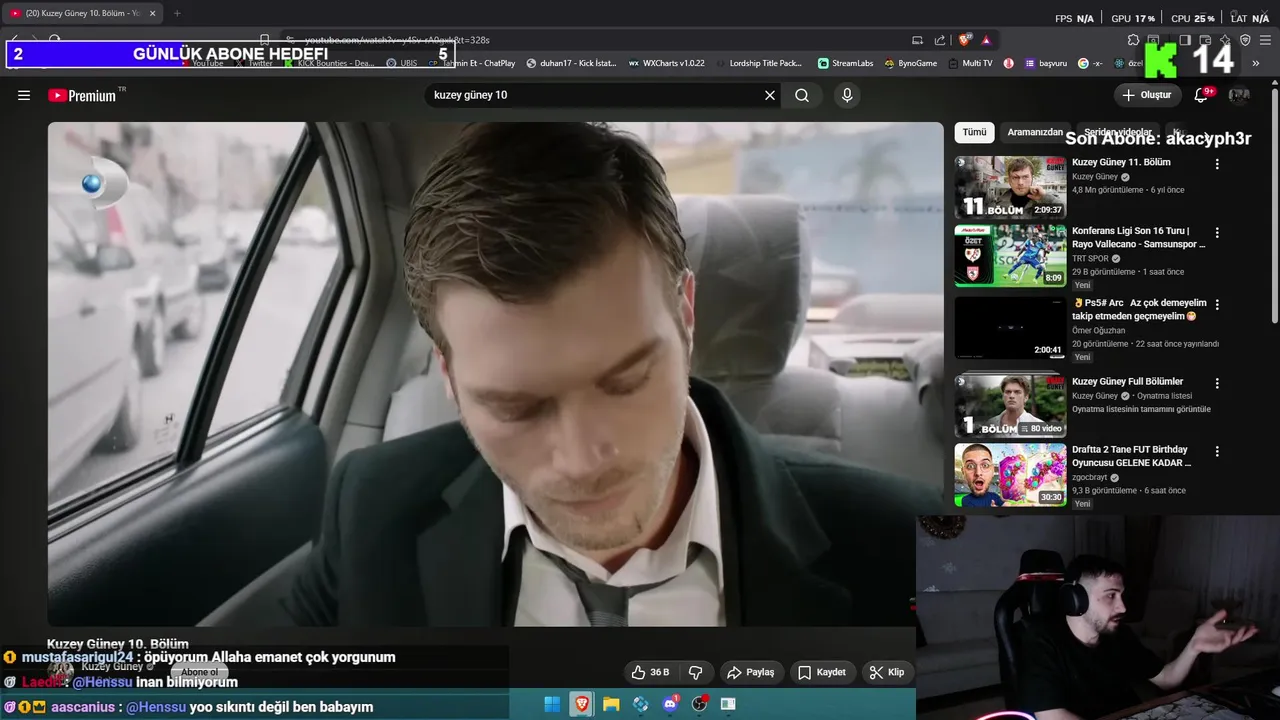
Task: Switch to Brave in the taskbar
Action: pyautogui.click(x=581, y=704)
